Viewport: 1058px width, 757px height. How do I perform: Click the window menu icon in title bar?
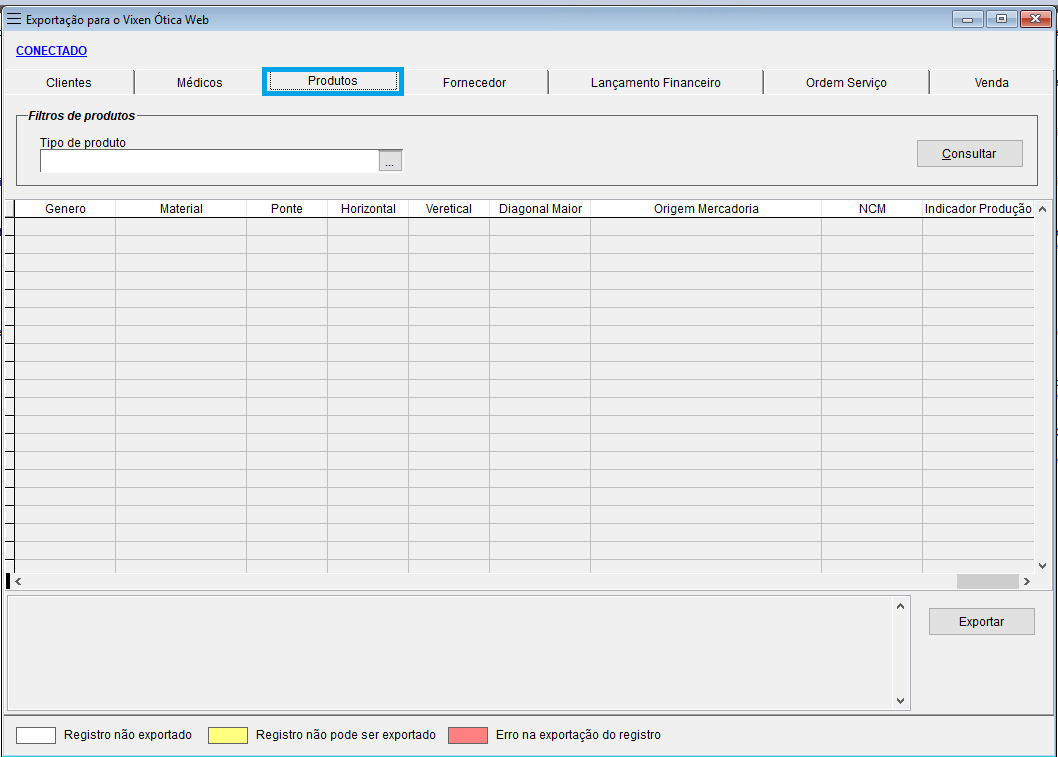click(14, 19)
